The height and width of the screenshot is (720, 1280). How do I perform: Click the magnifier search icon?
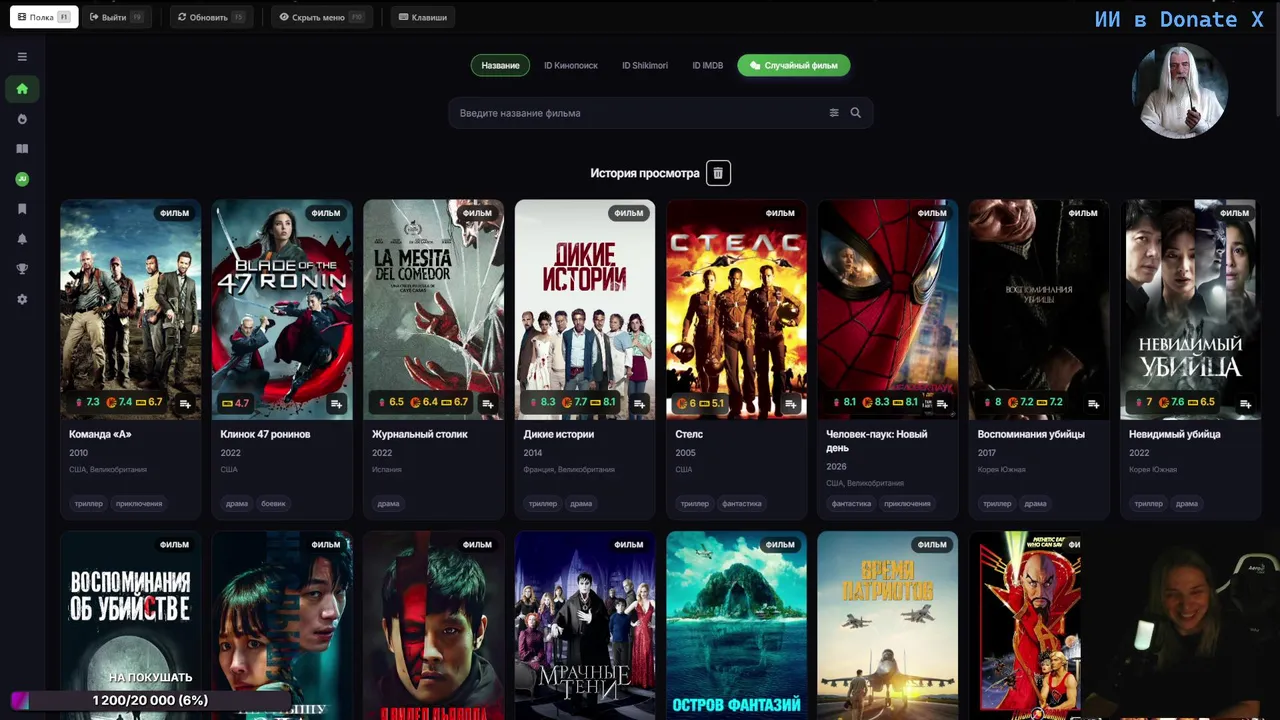pyautogui.click(x=856, y=113)
